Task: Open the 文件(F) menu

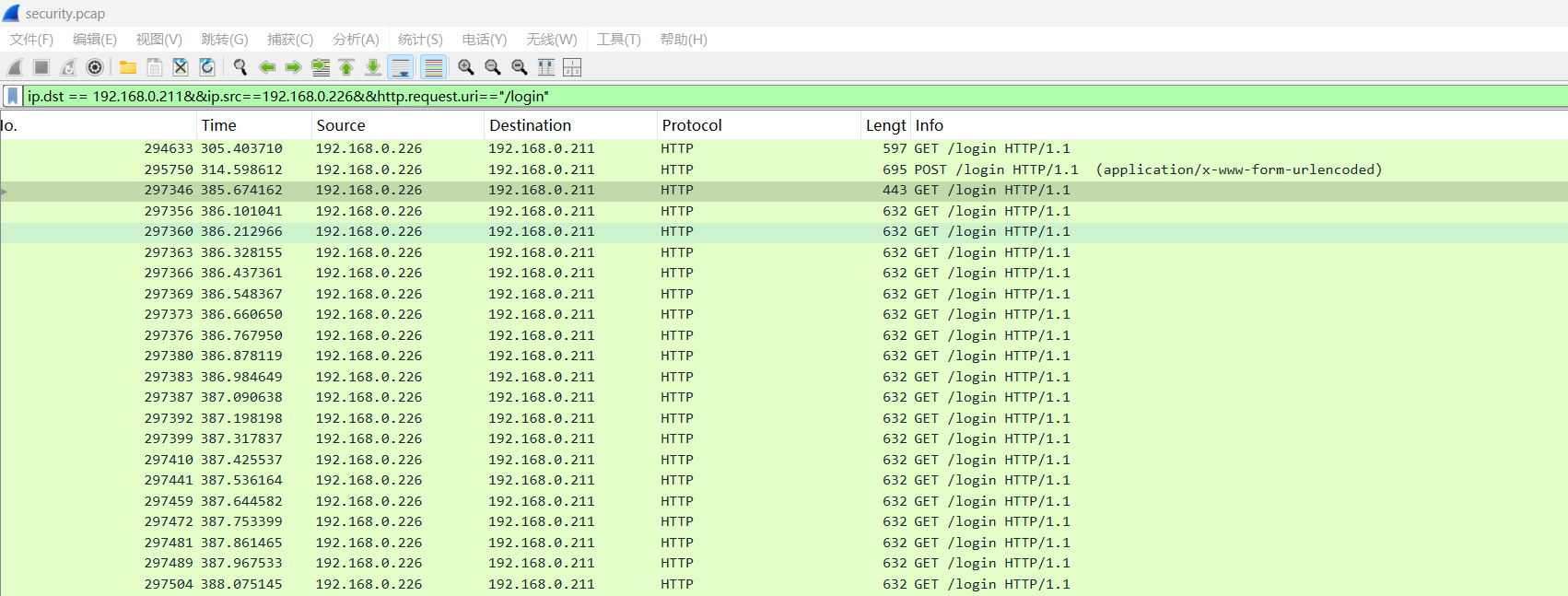Action: (31, 40)
